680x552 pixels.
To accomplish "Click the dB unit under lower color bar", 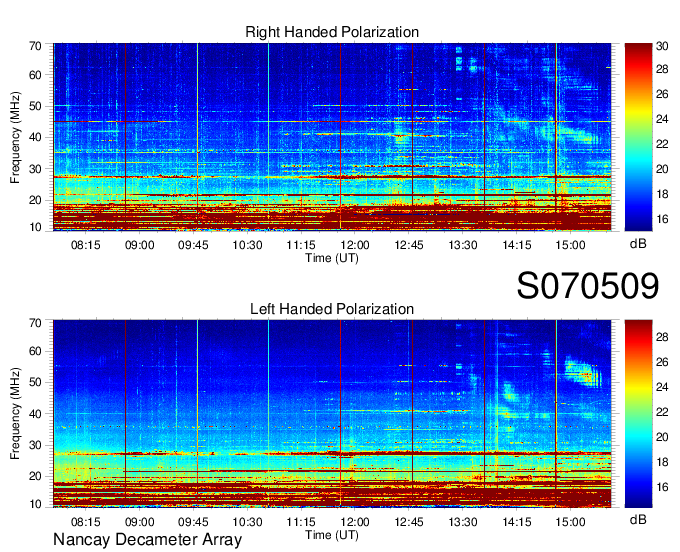I will tap(638, 520).
